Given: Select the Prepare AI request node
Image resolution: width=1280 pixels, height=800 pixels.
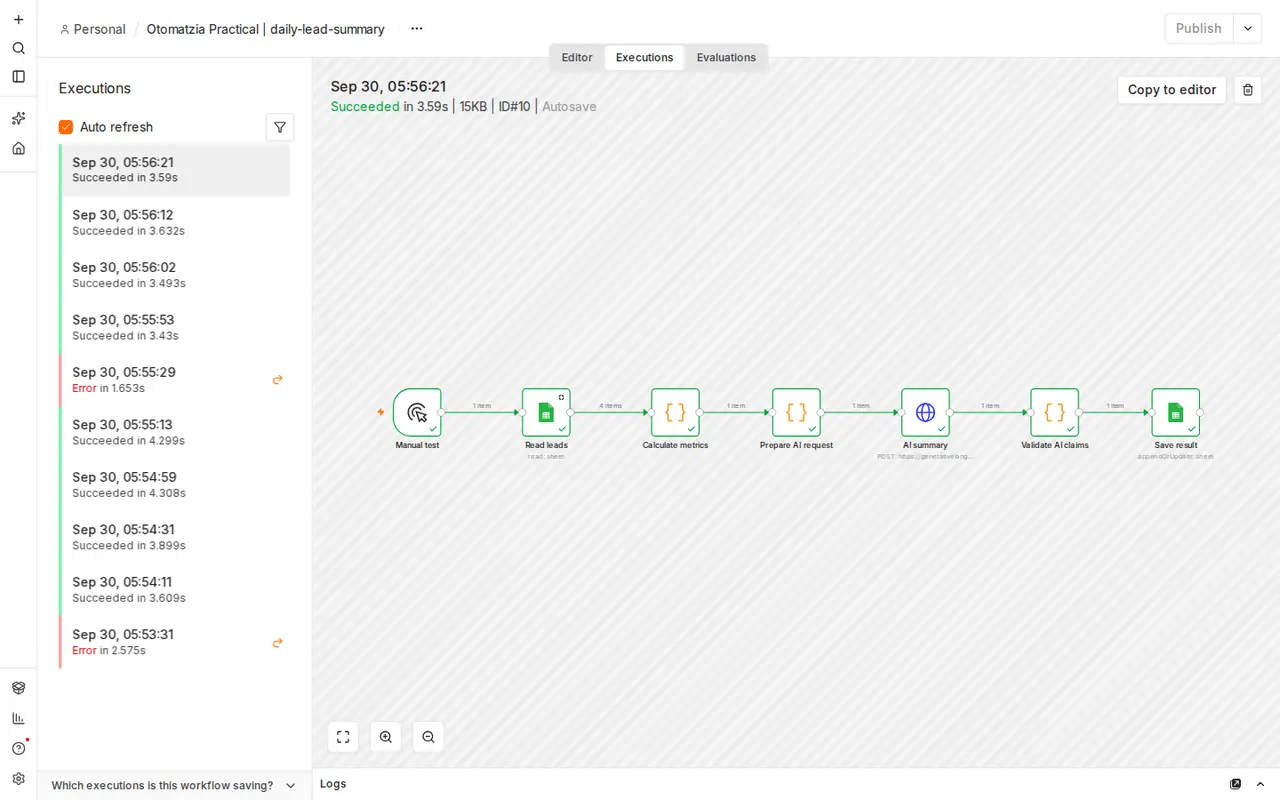Looking at the screenshot, I should pos(796,412).
